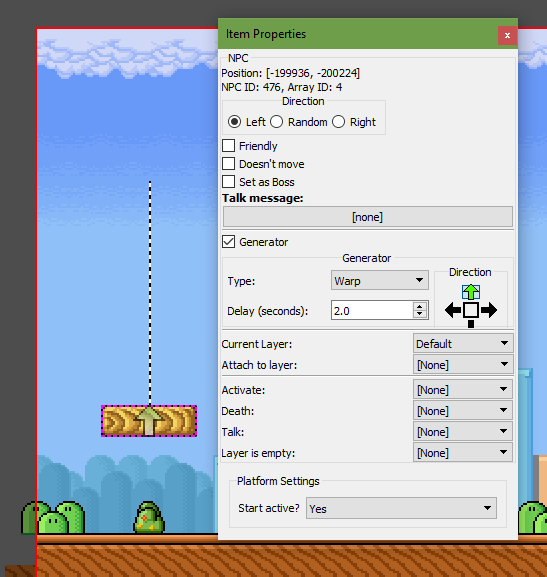Set generator direction to right arrow
This screenshot has height=577, width=547.
pyautogui.click(x=489, y=310)
